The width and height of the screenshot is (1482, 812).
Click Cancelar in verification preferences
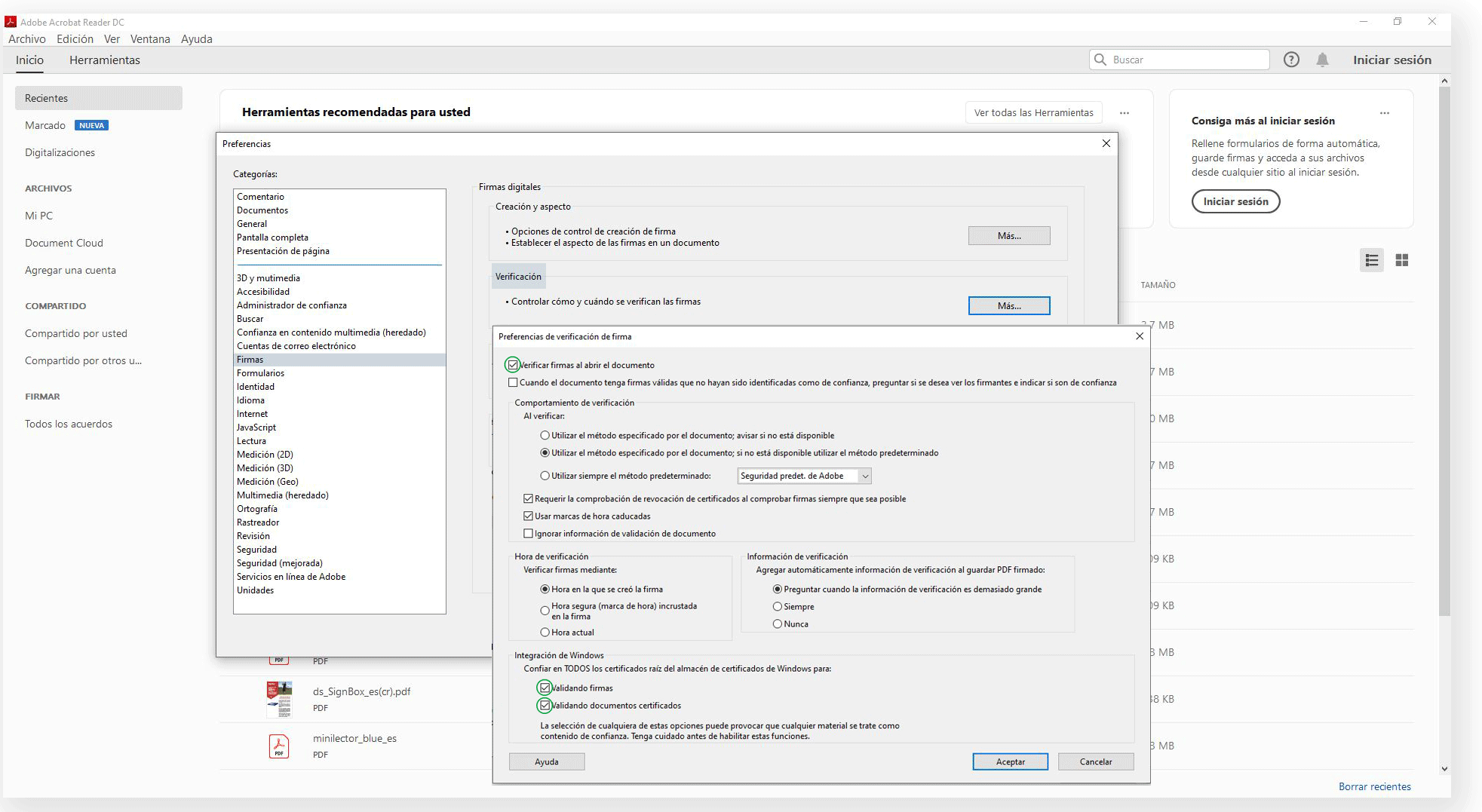click(x=1096, y=761)
